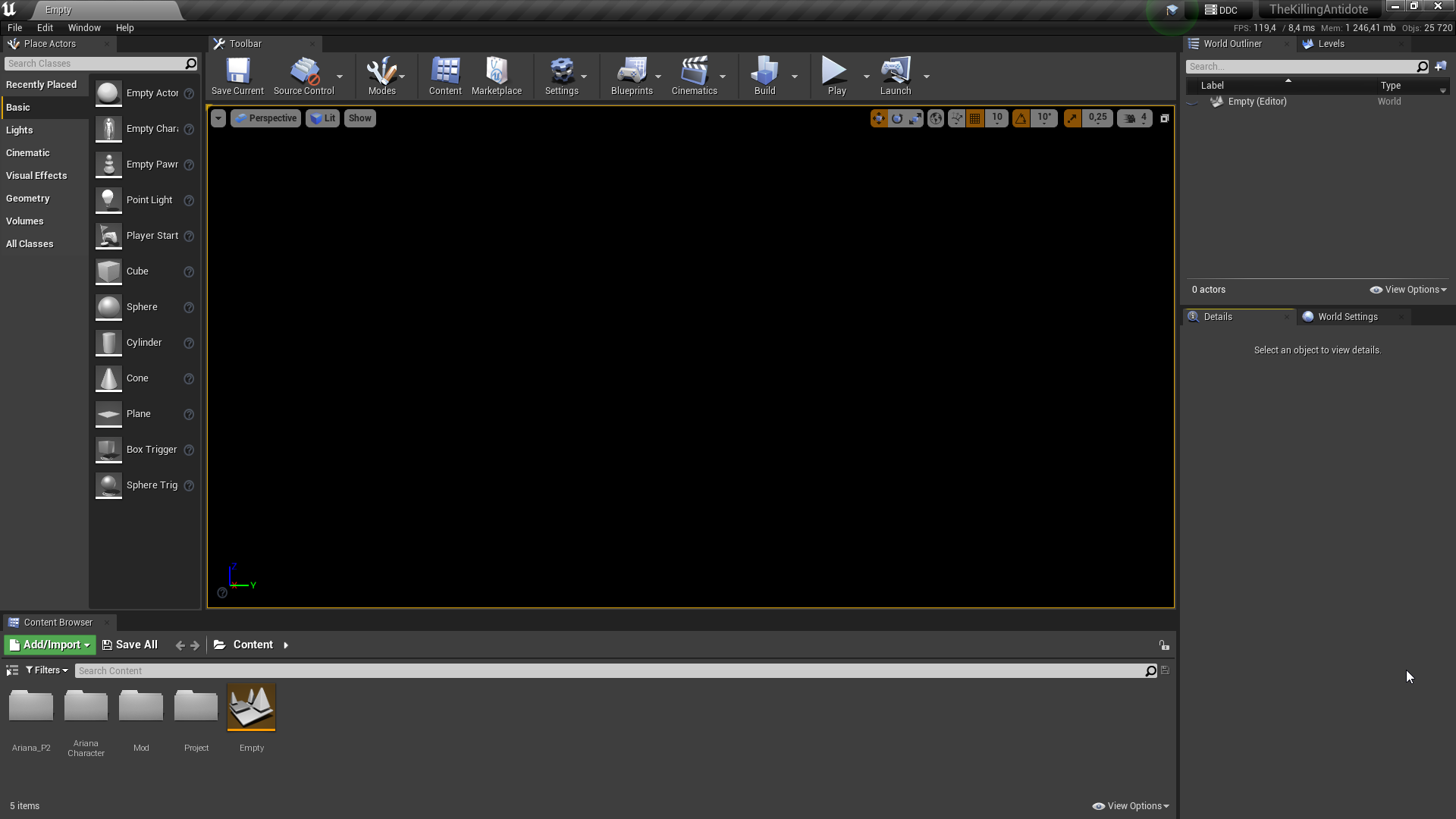Image resolution: width=1456 pixels, height=819 pixels.
Task: Expand the Blueprints dropdown arrow
Action: 658,77
